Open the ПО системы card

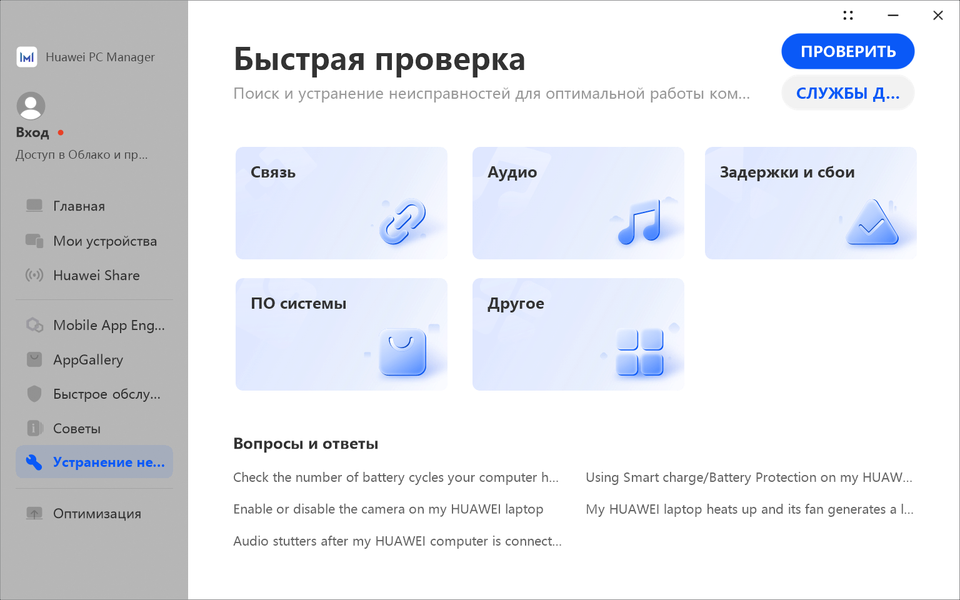tap(342, 334)
